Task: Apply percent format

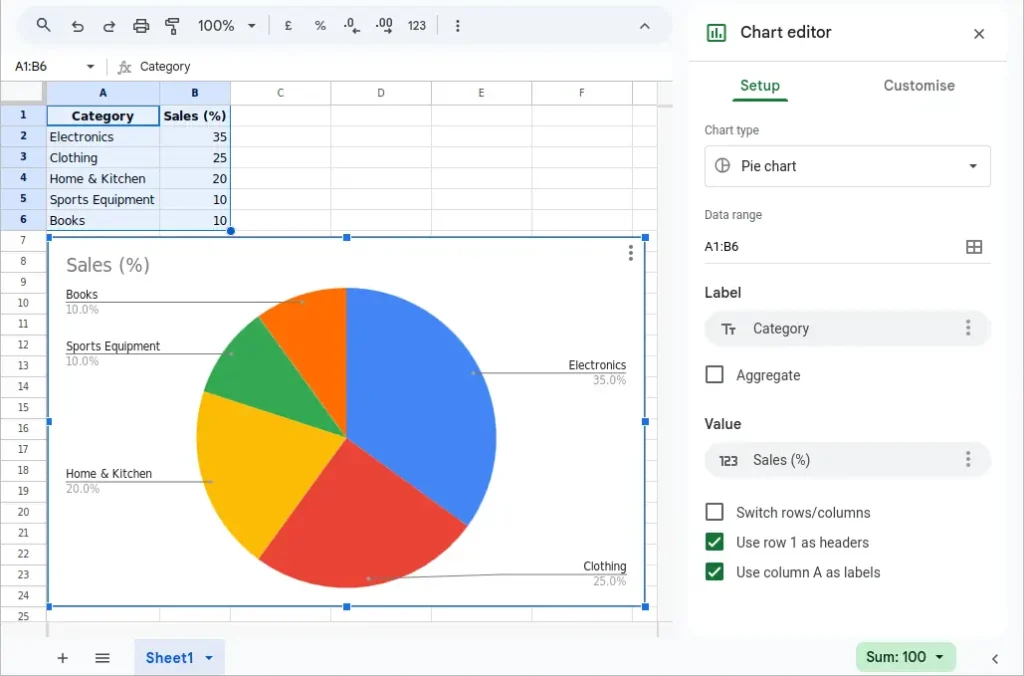Action: [x=320, y=26]
